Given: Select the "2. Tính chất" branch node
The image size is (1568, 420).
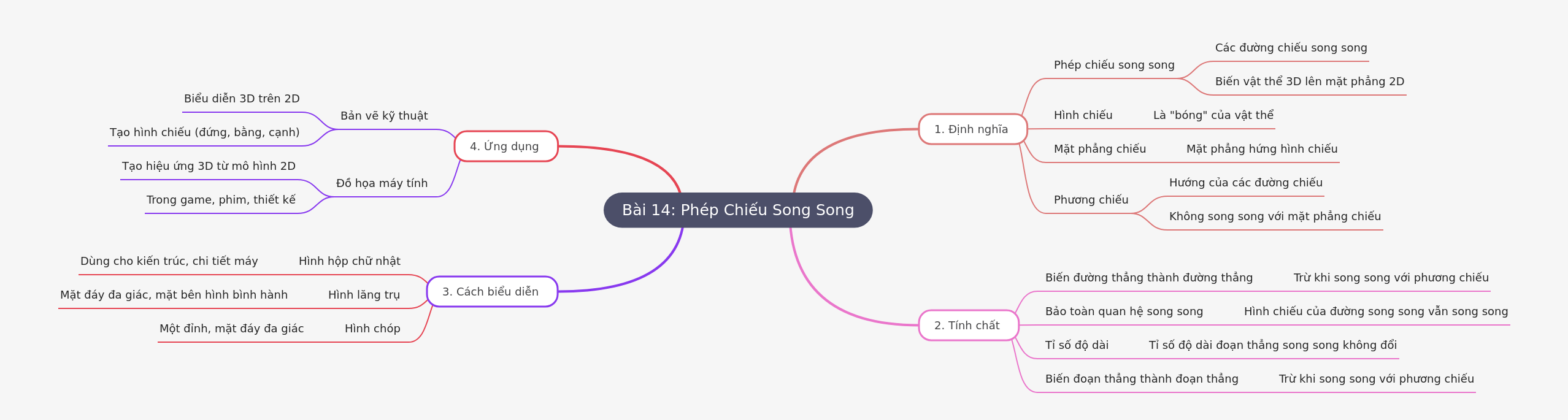Looking at the screenshot, I should [967, 326].
